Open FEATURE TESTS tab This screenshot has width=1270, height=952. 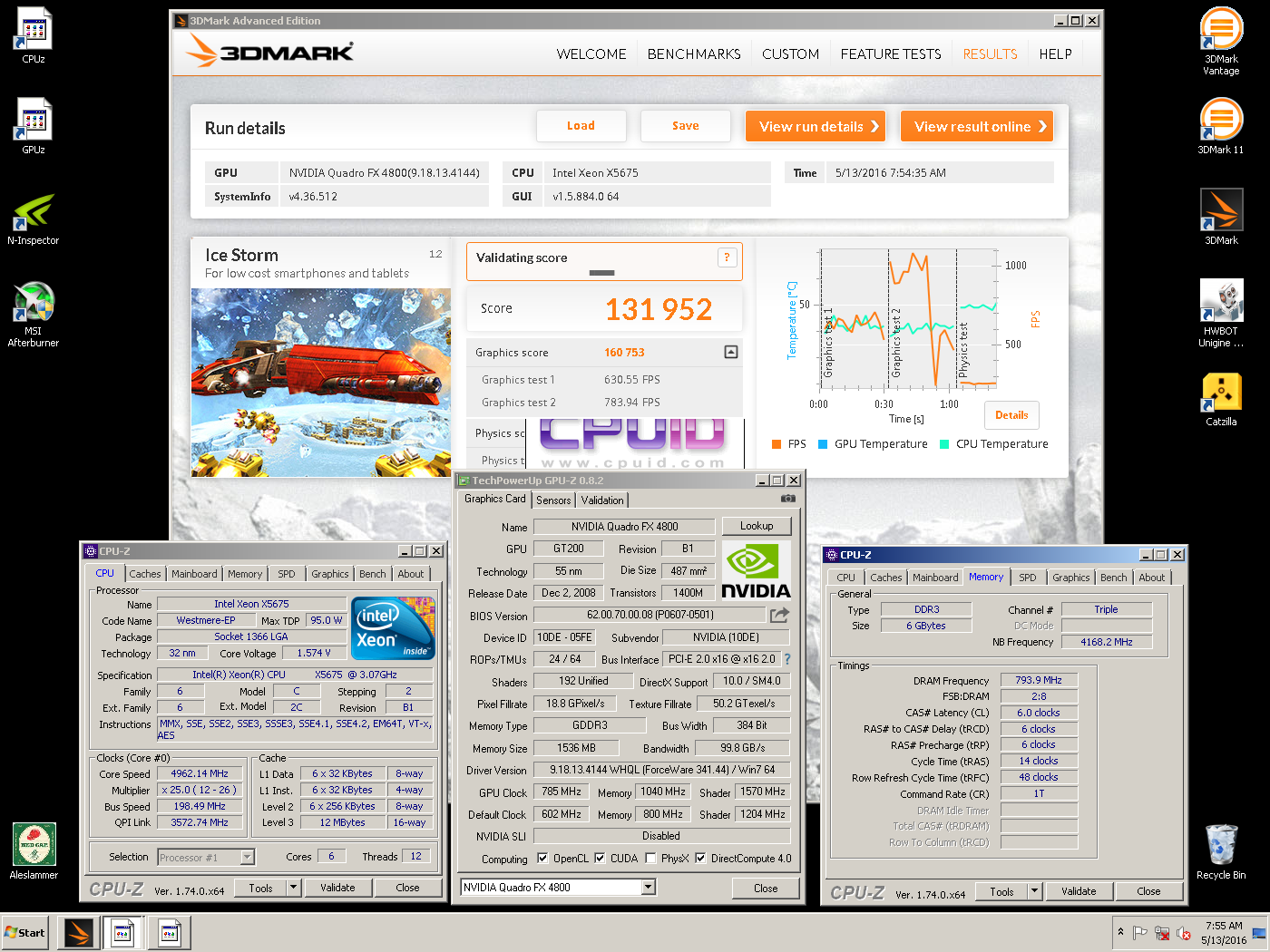point(891,53)
